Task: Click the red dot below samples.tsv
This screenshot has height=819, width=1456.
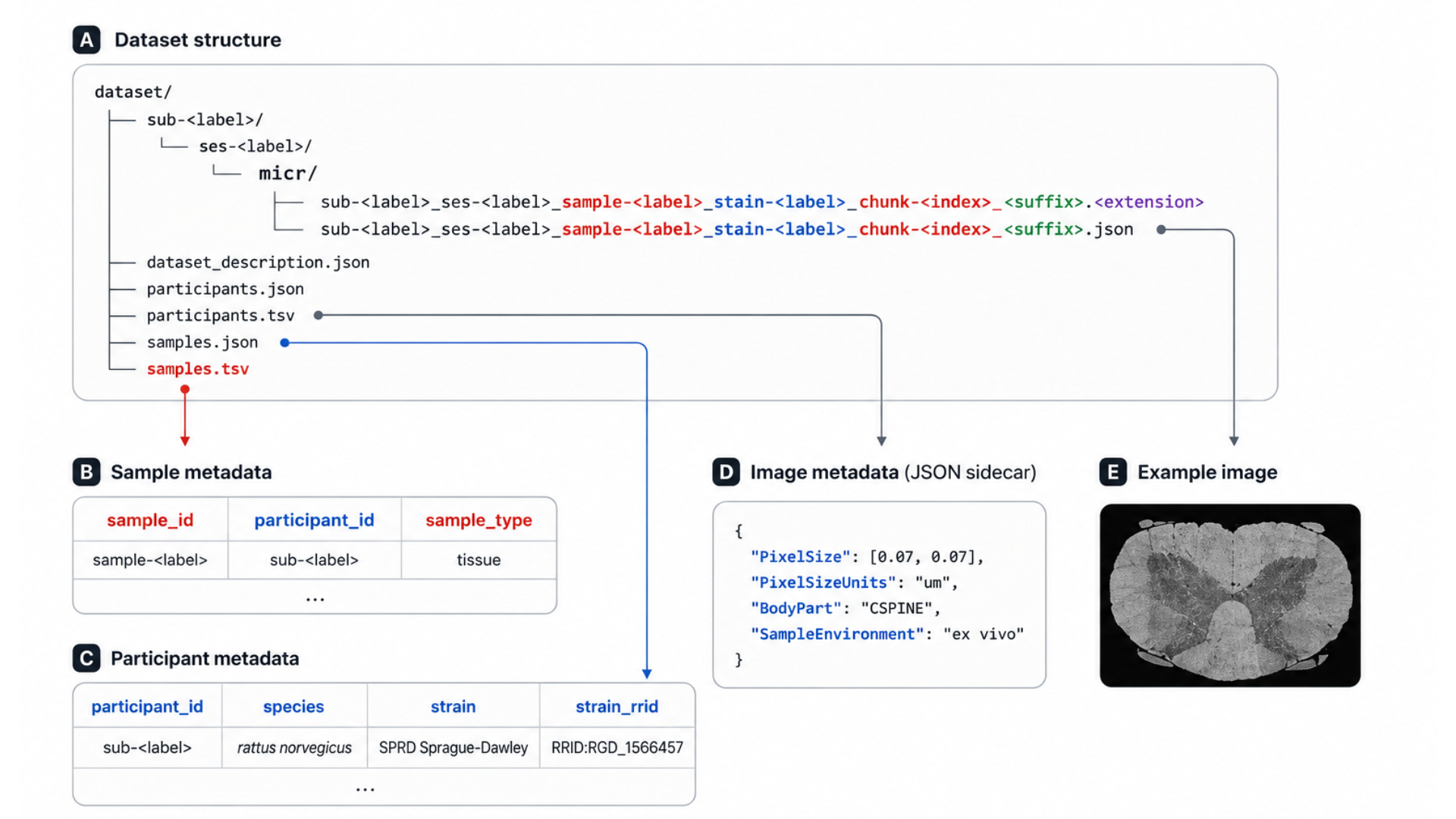Action: point(185,389)
